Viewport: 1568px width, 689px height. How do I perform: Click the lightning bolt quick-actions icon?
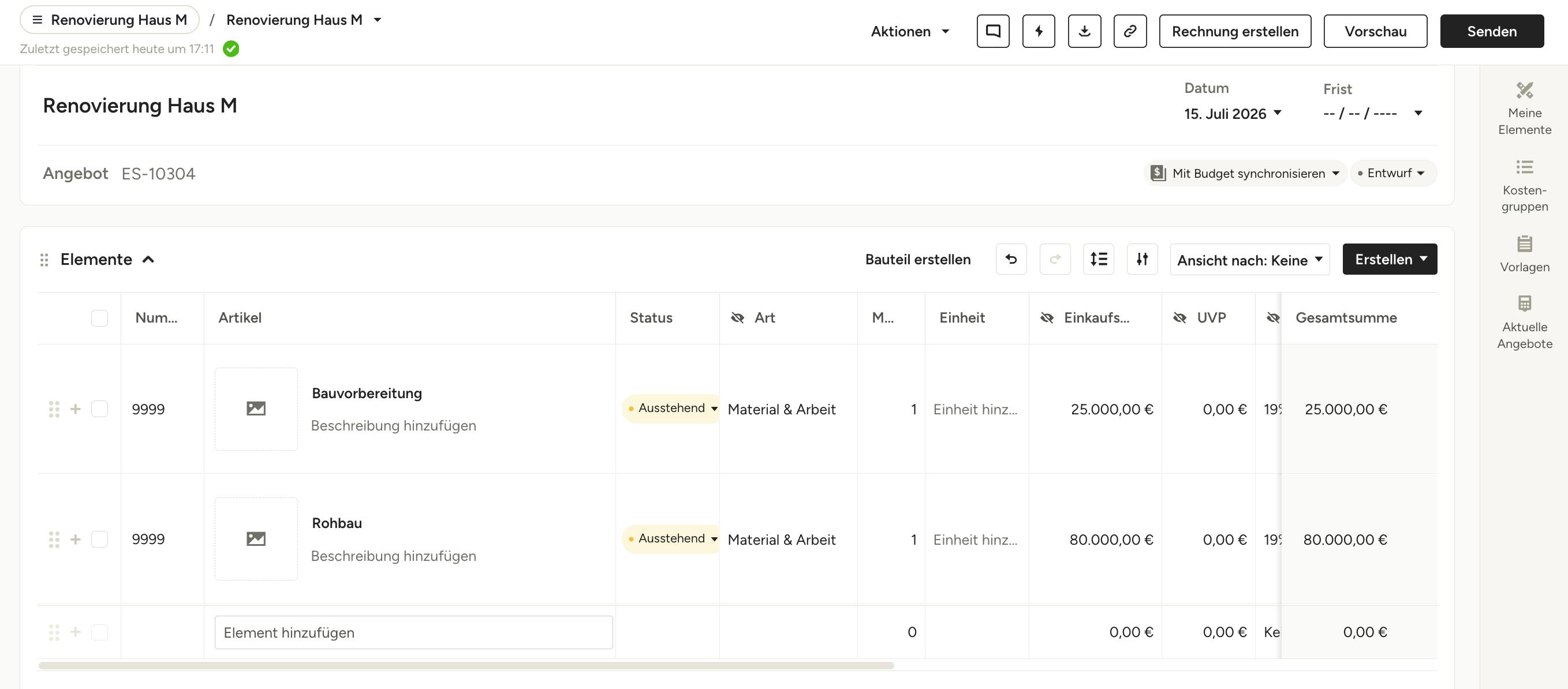pos(1039,31)
